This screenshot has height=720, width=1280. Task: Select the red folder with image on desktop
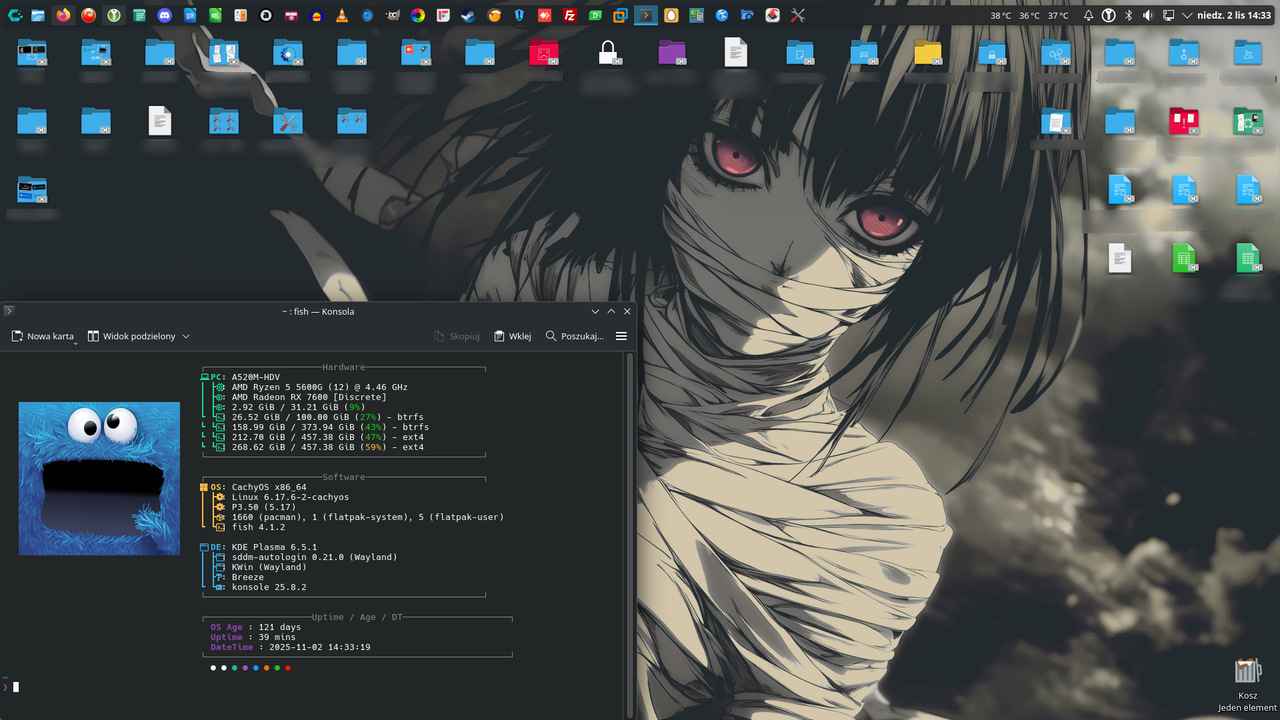[544, 53]
